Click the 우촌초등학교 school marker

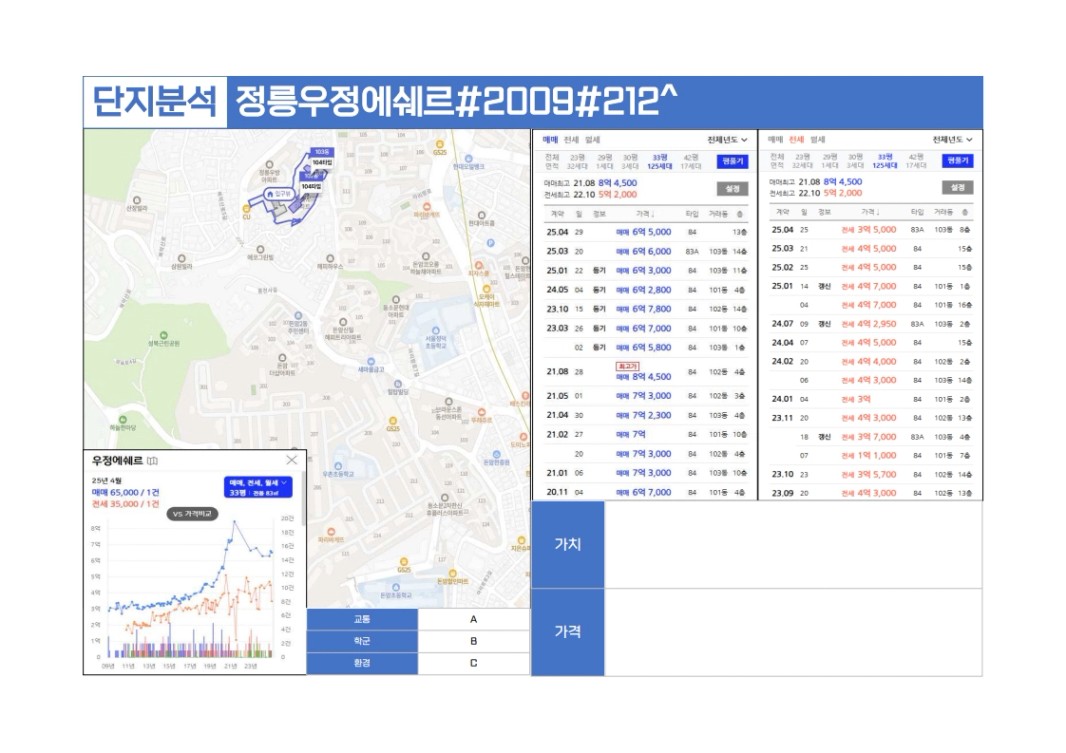pyautogui.click(x=338, y=469)
